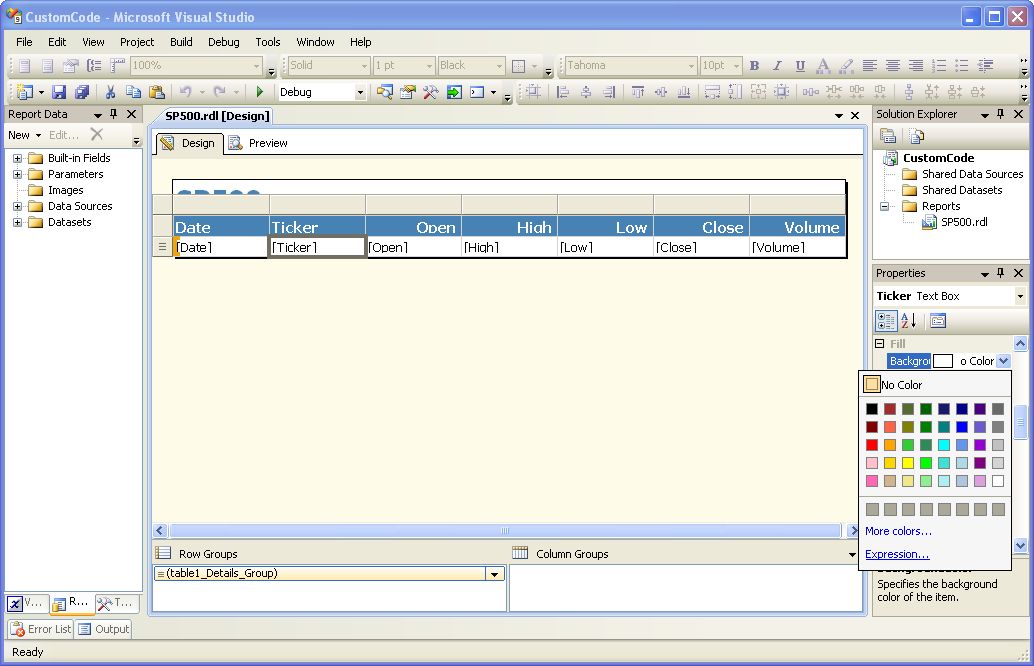Expand the Built-in Fields tree node
The width and height of the screenshot is (1034, 666).
pyautogui.click(x=17, y=158)
